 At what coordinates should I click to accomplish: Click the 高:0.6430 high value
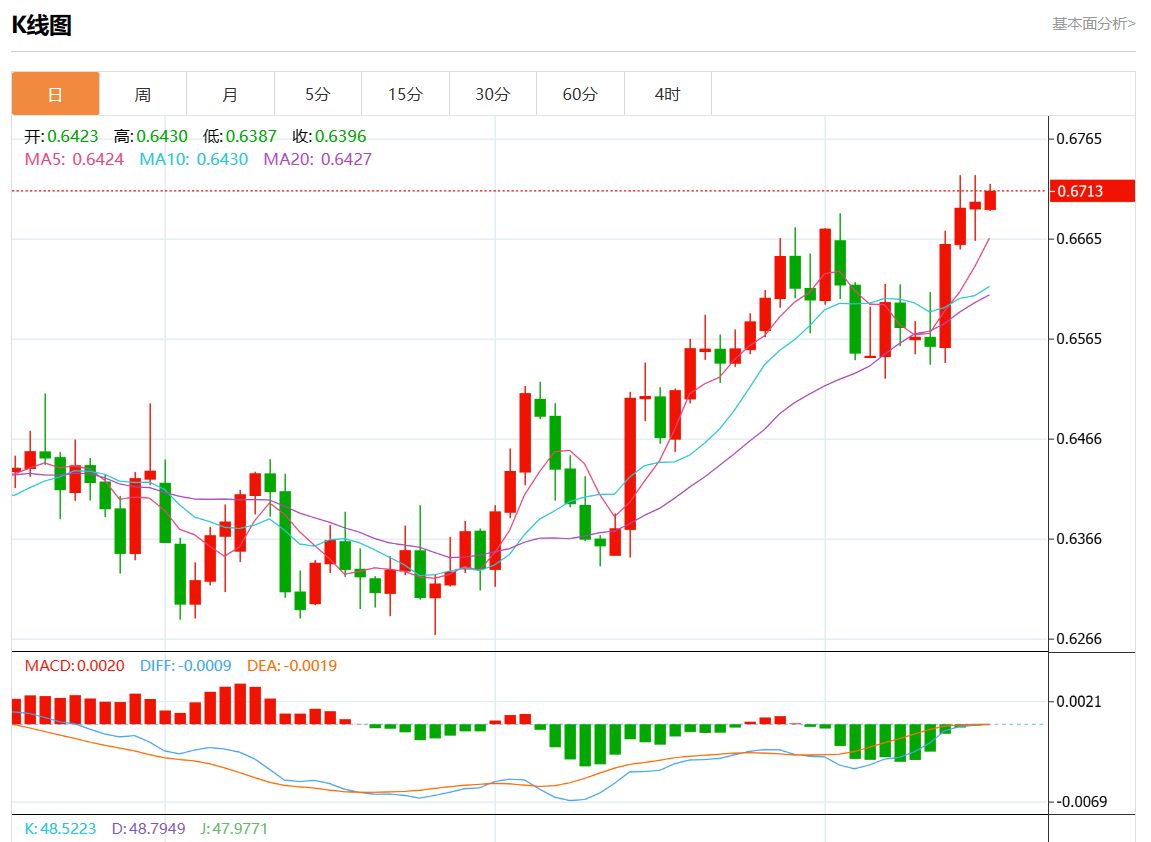[150, 136]
